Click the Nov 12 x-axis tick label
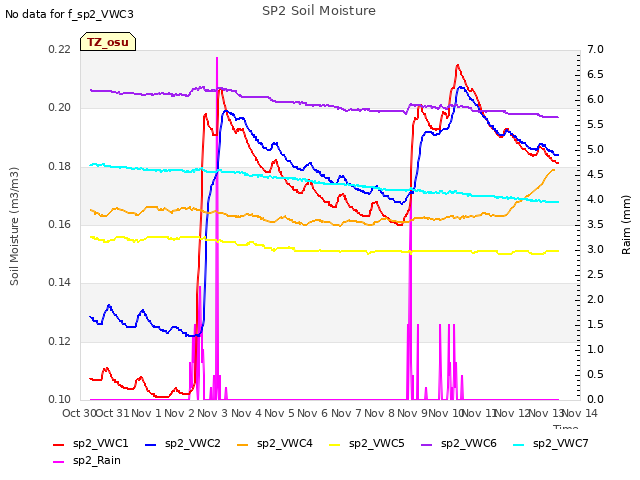 (x=512, y=413)
